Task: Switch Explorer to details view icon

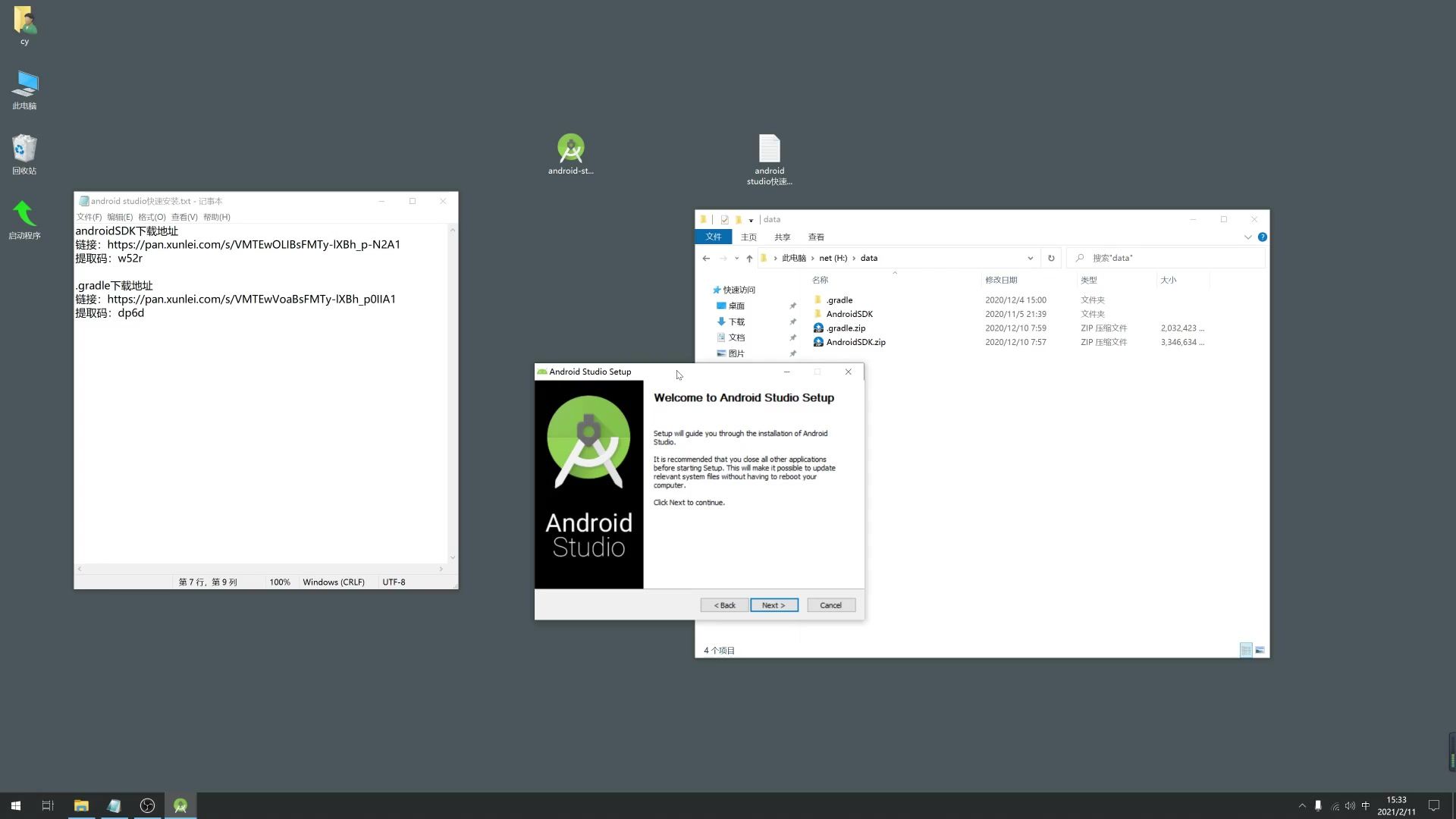Action: coord(1246,650)
